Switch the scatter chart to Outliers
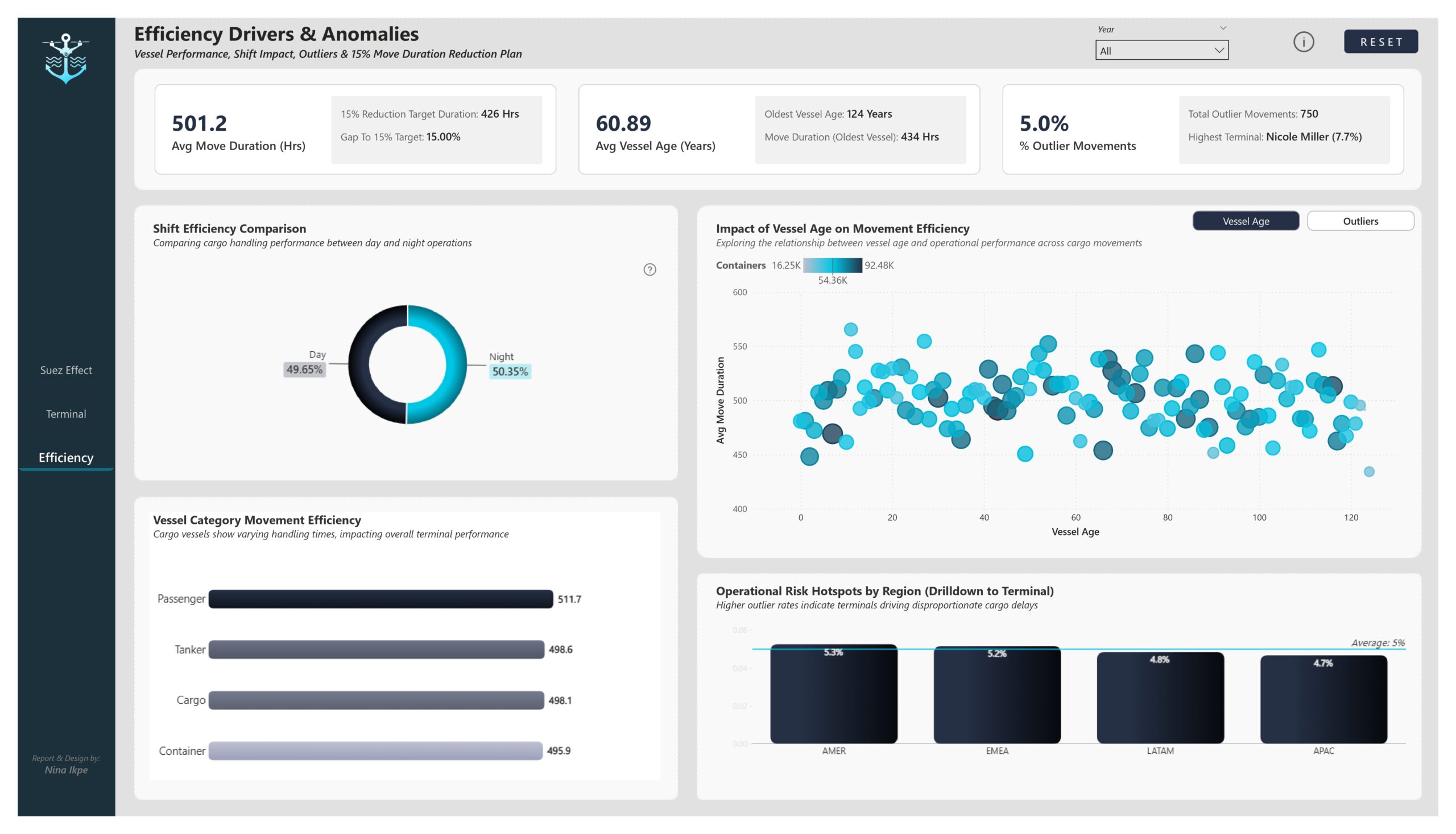 pyautogui.click(x=1360, y=221)
